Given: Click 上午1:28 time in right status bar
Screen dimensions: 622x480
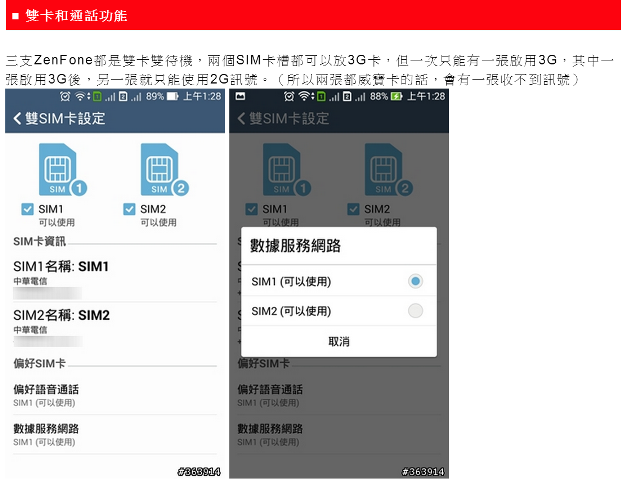Looking at the screenshot, I should (x=426, y=96).
